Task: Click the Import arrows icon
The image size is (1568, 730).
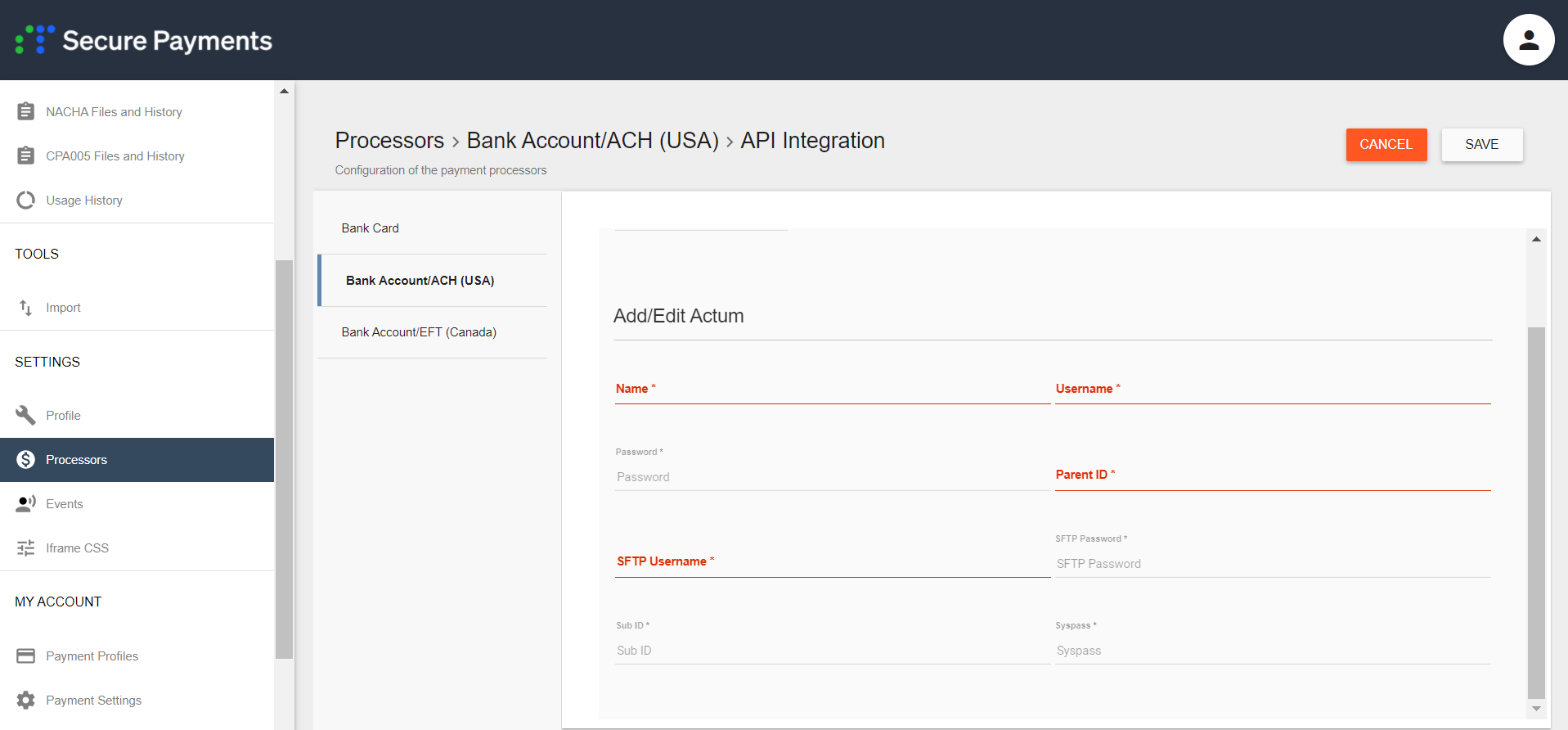Action: [x=26, y=308]
